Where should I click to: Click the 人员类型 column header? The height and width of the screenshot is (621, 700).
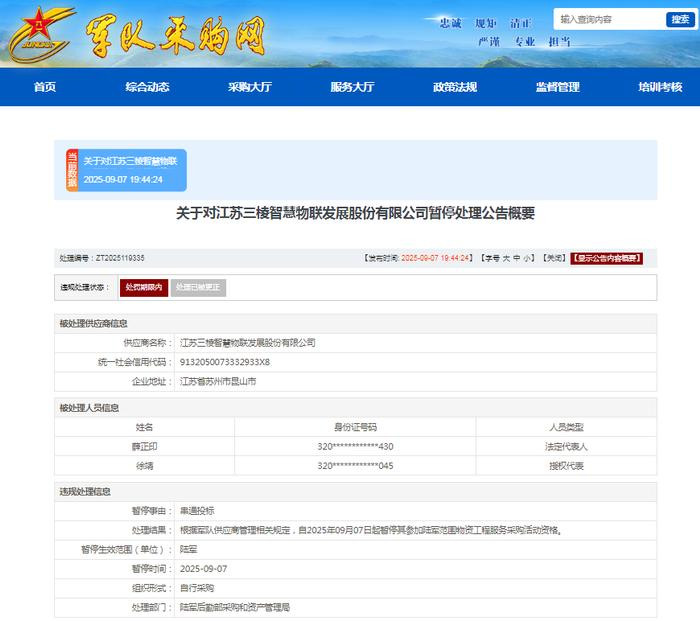tap(566, 427)
